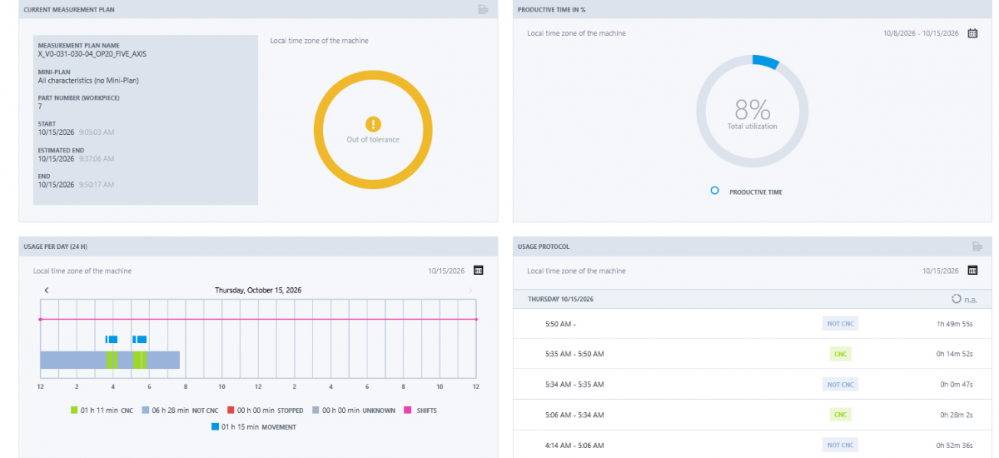Click the 9:05:03 AM start time
This screenshot has width=999, height=458.
click(x=96, y=132)
